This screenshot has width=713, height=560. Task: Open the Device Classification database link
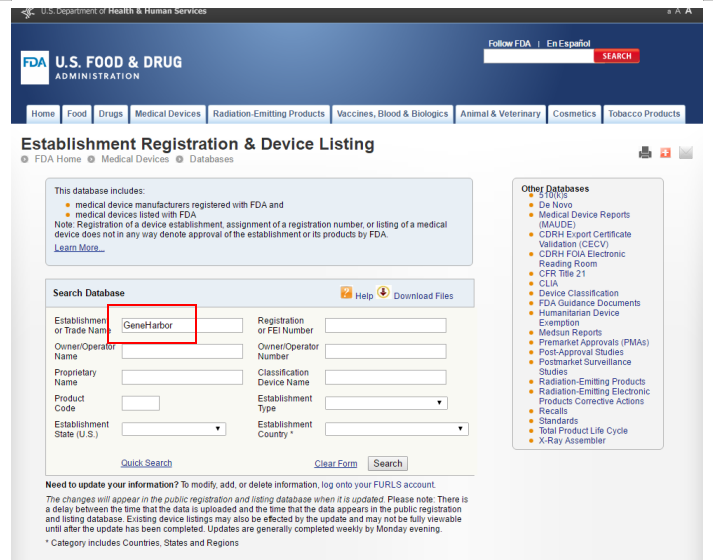pyautogui.click(x=578, y=293)
